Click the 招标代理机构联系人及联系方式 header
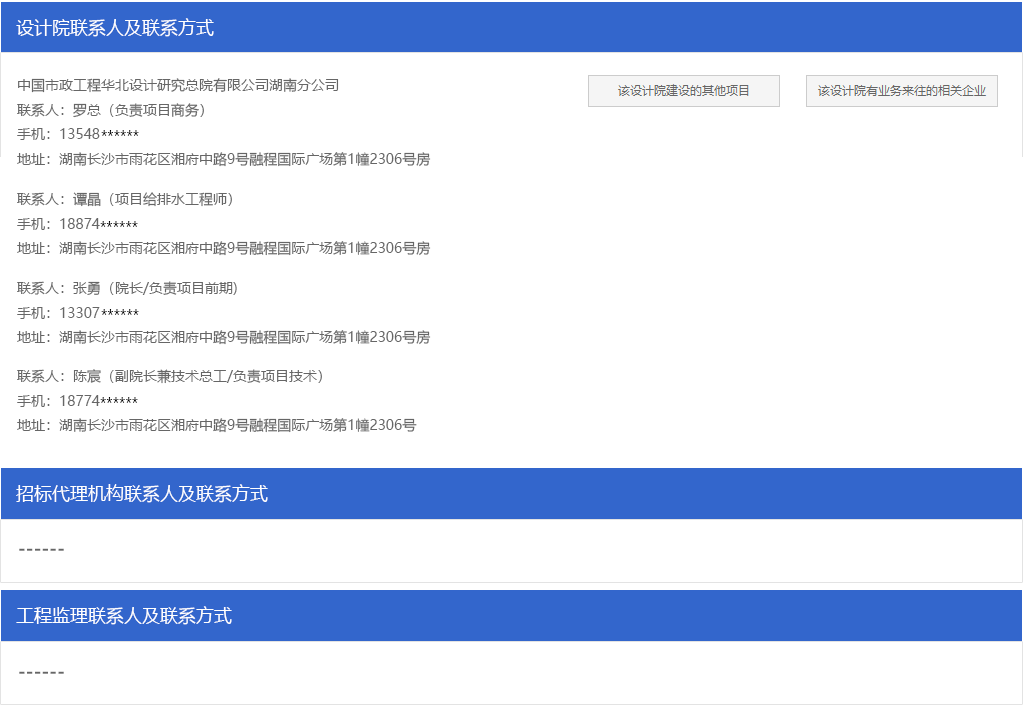 142,494
